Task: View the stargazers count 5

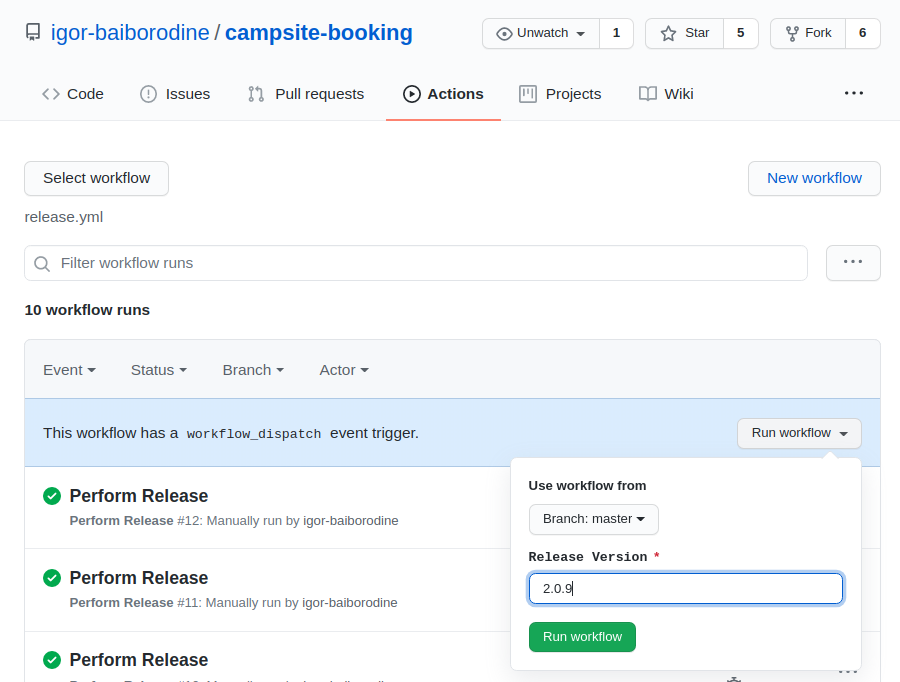Action: click(740, 33)
